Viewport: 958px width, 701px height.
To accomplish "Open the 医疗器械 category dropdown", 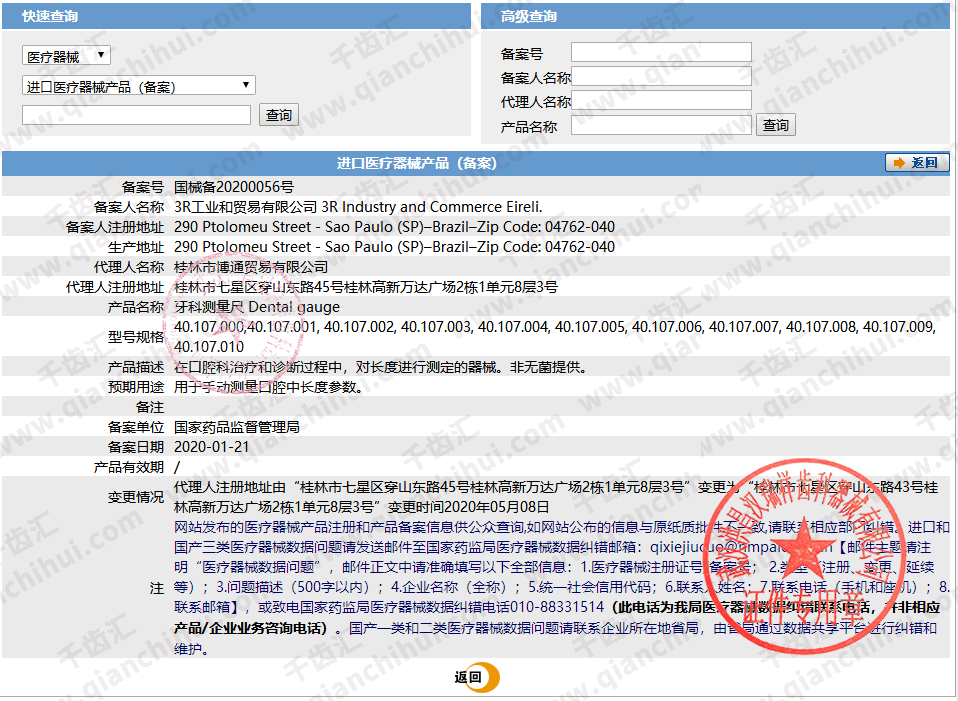I will tap(67, 57).
